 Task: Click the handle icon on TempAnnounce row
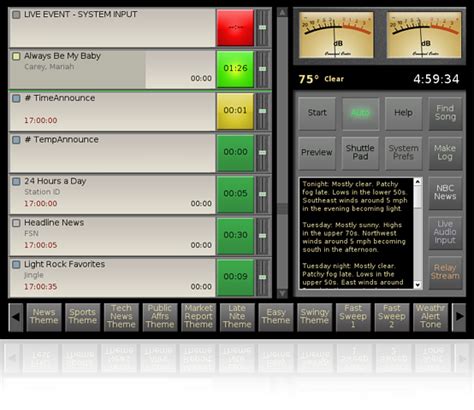click(263, 152)
